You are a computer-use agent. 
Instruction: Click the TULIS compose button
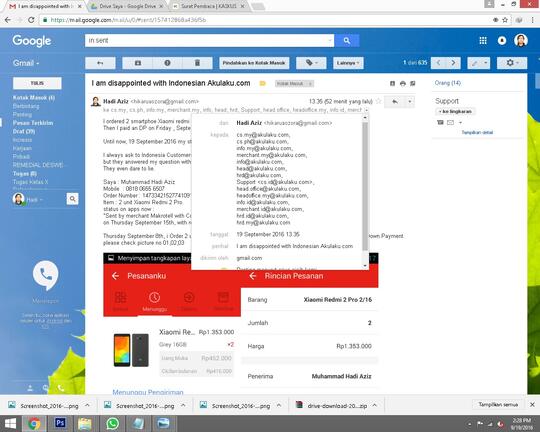(37, 83)
